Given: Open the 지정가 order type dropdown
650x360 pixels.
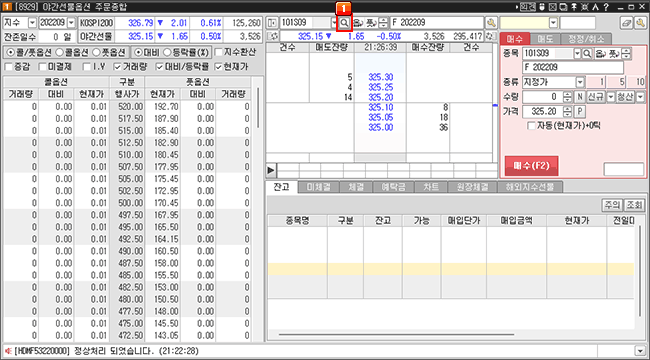Looking at the screenshot, I should click(580, 82).
